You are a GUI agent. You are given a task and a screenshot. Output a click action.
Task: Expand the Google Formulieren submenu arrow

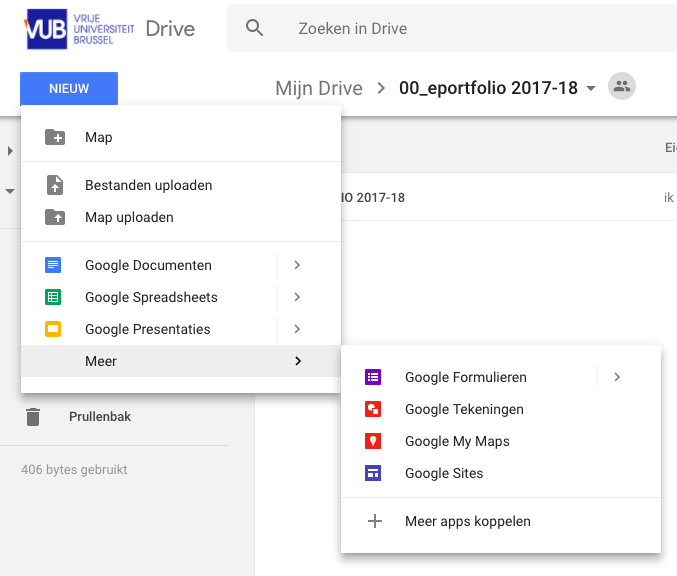click(617, 377)
